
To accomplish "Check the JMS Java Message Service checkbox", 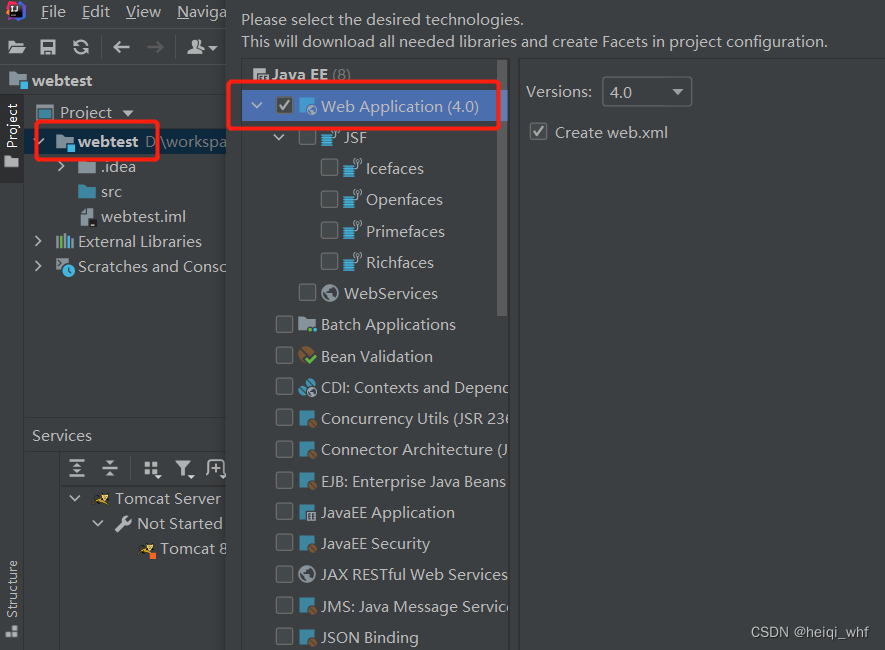I will (x=284, y=606).
